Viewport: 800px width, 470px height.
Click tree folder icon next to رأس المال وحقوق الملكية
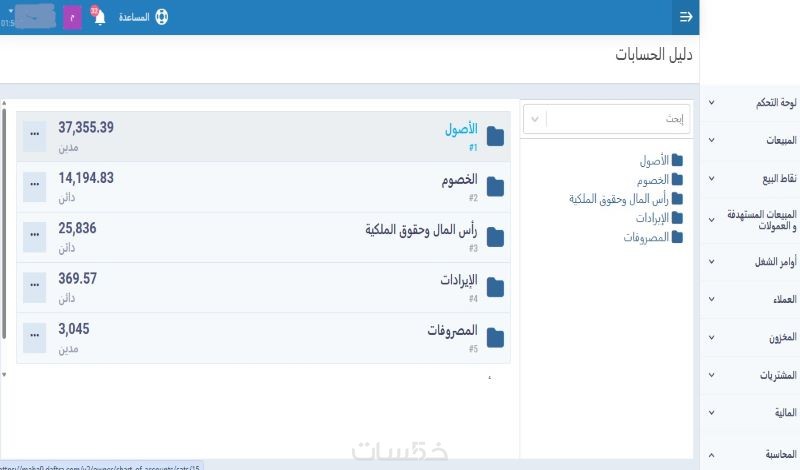point(677,199)
